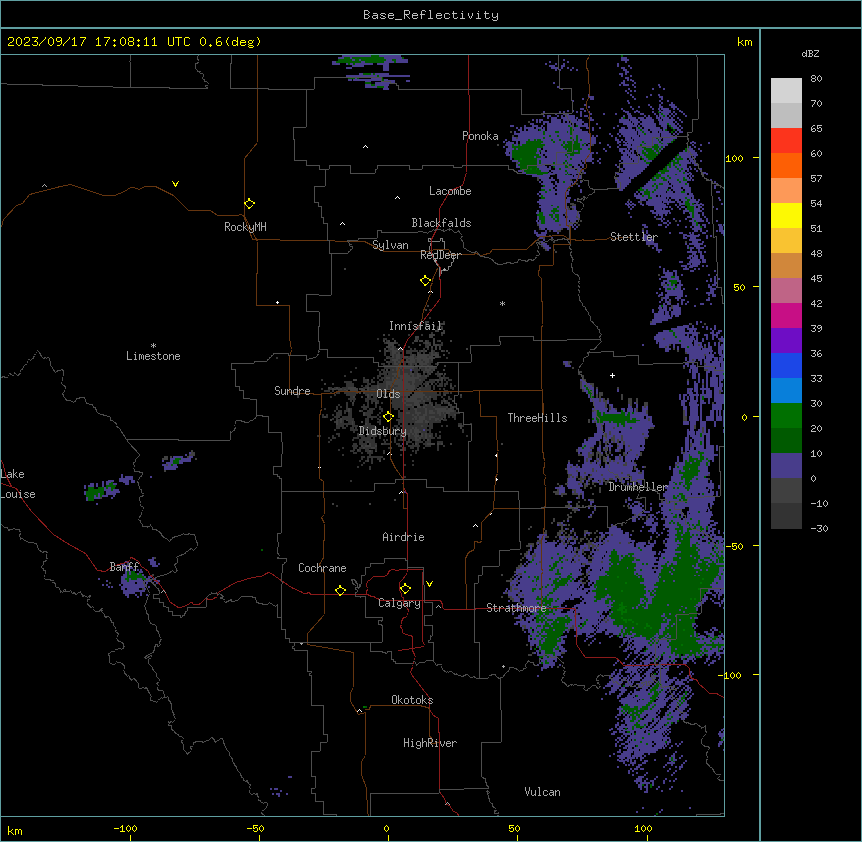Click the Sundre city label
862x842 pixels.
[x=292, y=391]
